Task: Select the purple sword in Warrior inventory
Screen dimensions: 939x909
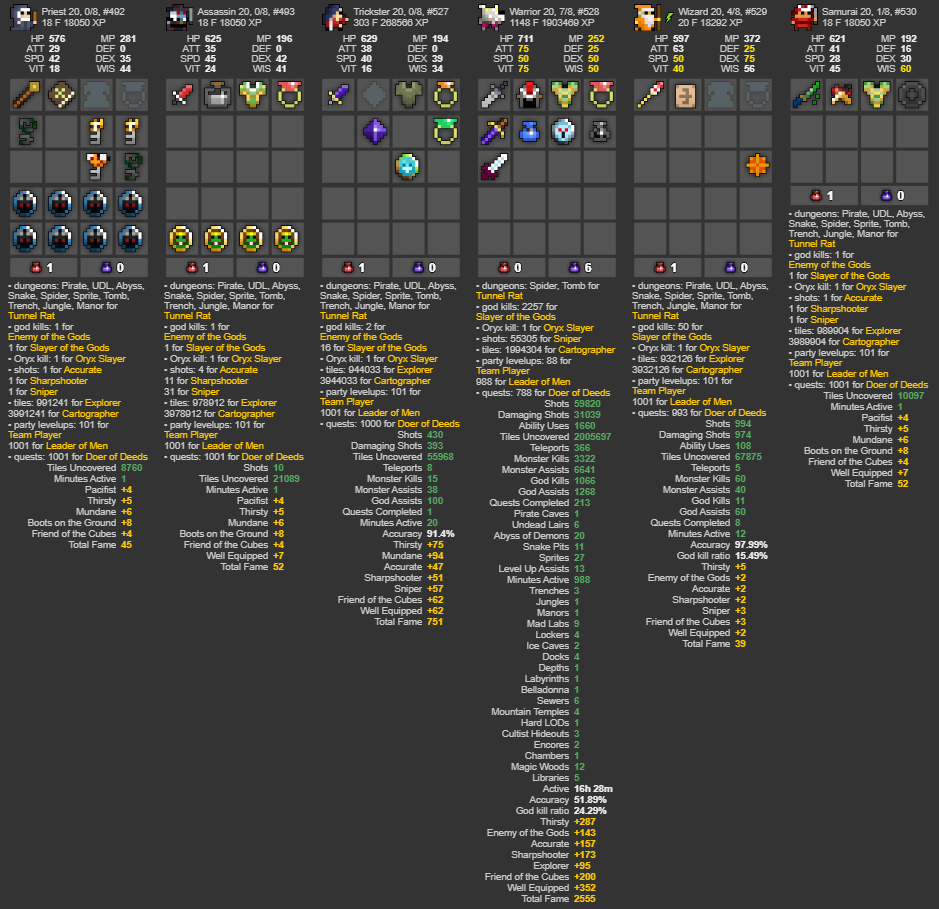Action: pyautogui.click(x=494, y=131)
